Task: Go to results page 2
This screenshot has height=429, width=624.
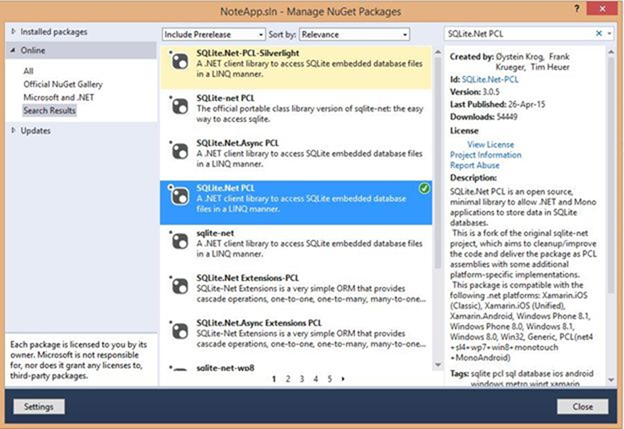Action: [x=288, y=379]
